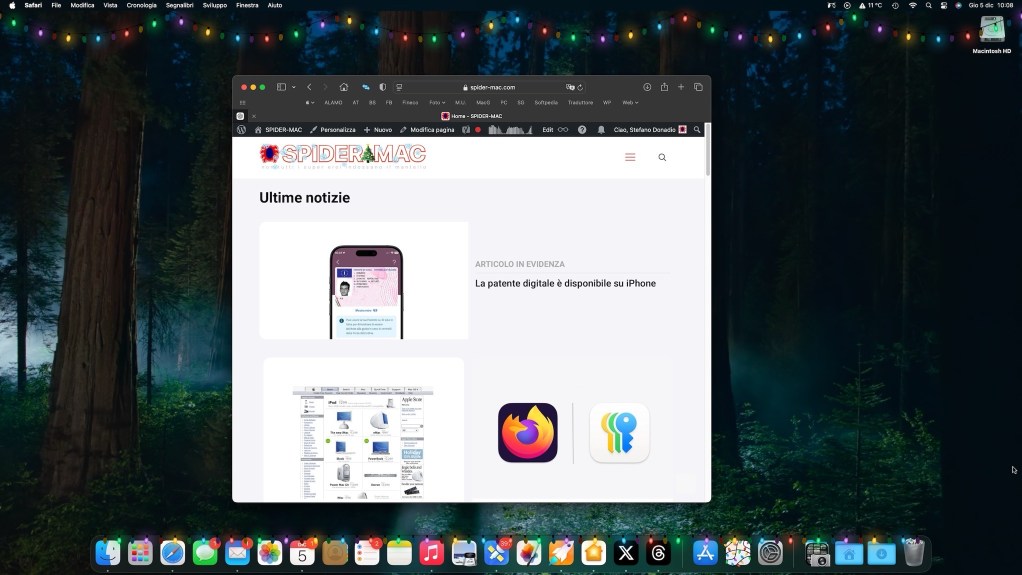Click Personalizza in admin bar

tap(333, 130)
